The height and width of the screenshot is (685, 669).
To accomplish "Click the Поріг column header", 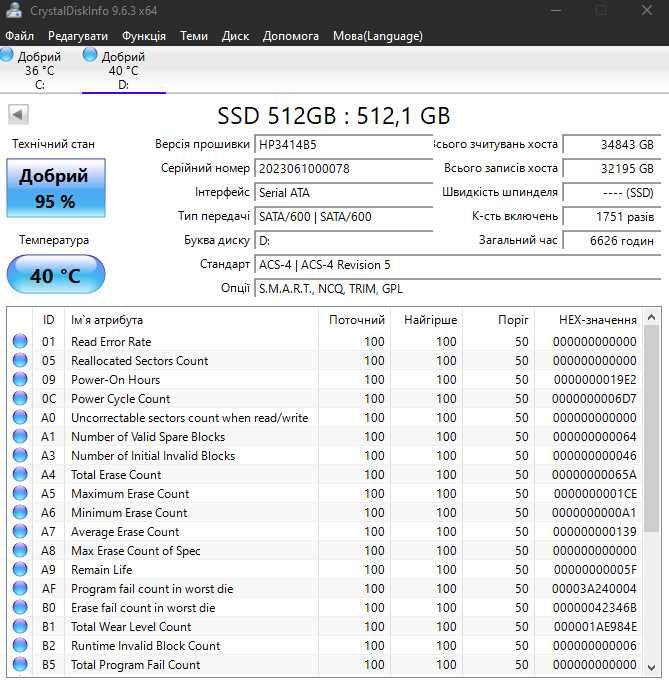I will (x=499, y=320).
